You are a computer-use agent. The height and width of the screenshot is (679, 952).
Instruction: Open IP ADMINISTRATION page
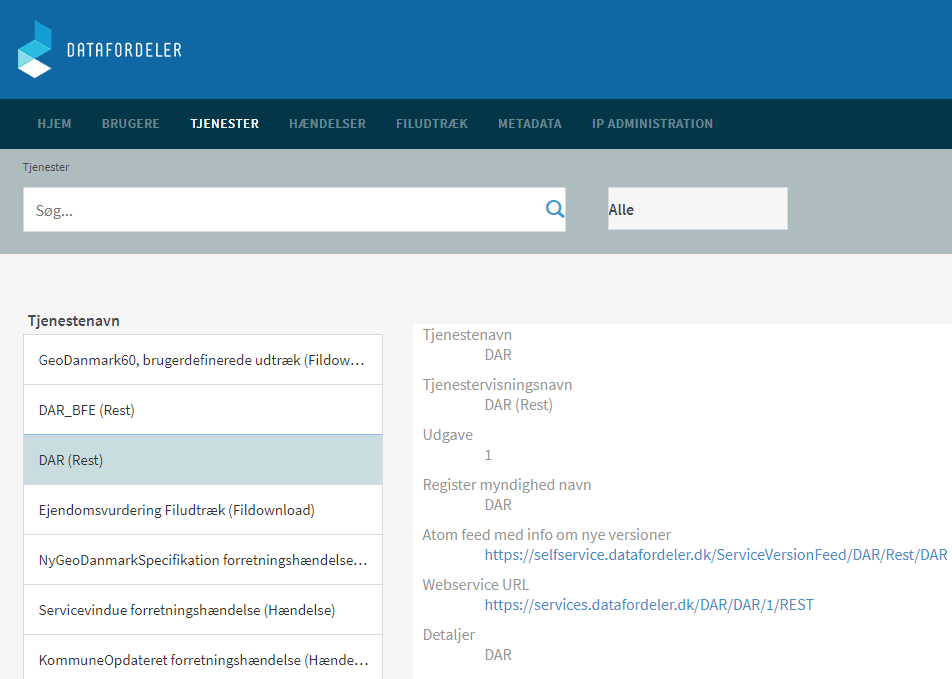pyautogui.click(x=652, y=124)
